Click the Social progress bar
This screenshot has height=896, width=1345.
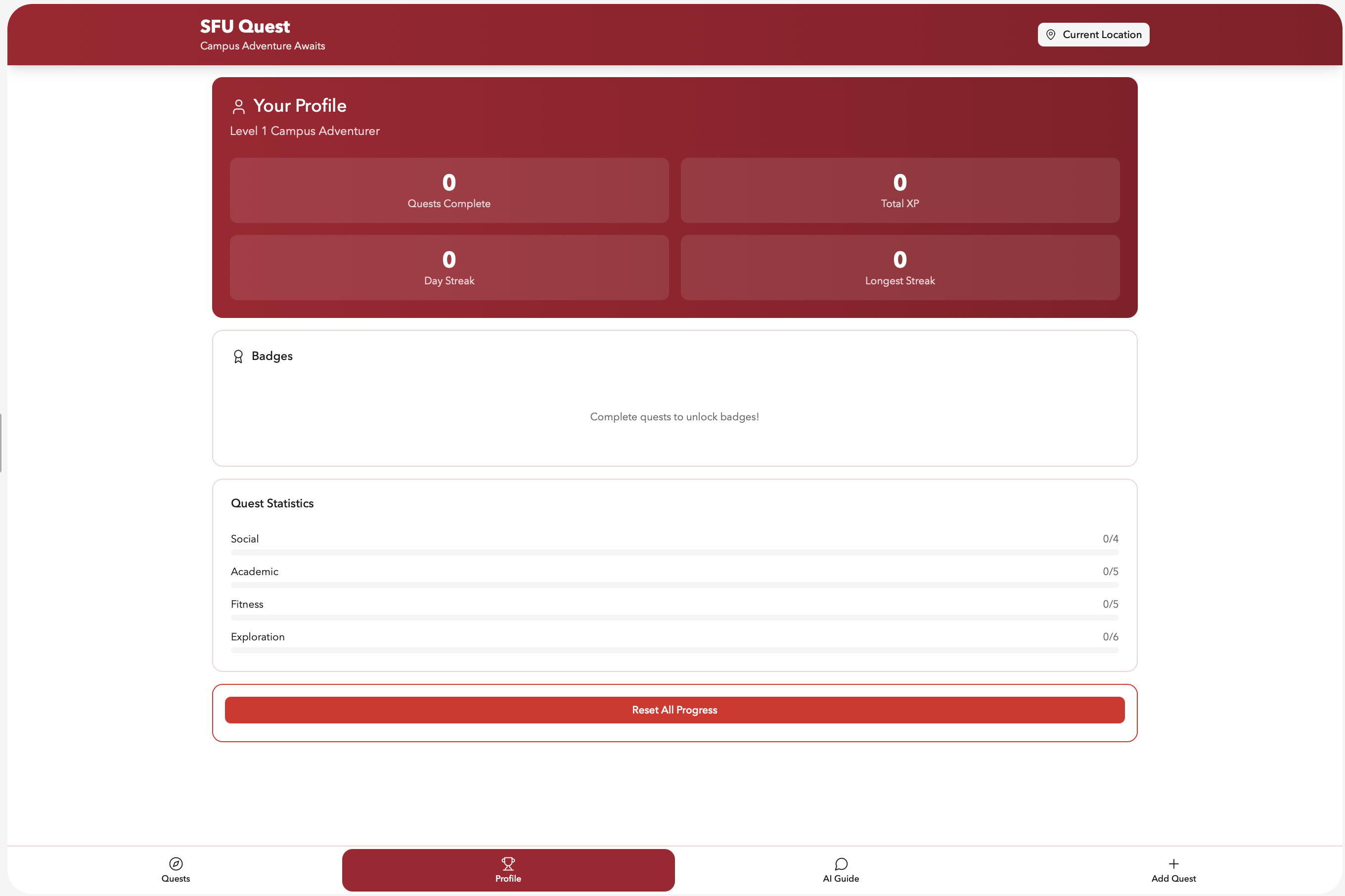[x=674, y=552]
